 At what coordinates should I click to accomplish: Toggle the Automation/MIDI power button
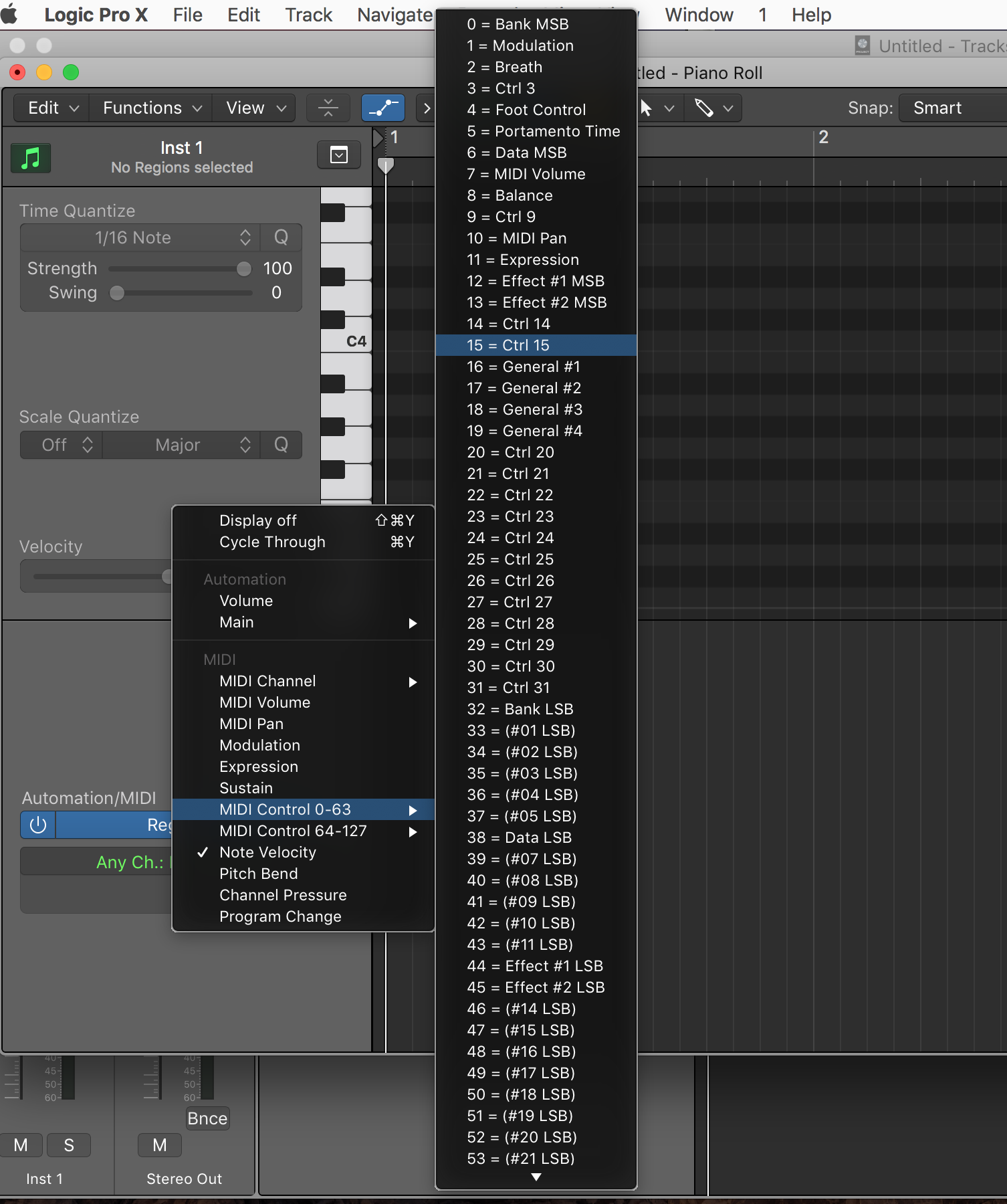pyautogui.click(x=38, y=825)
